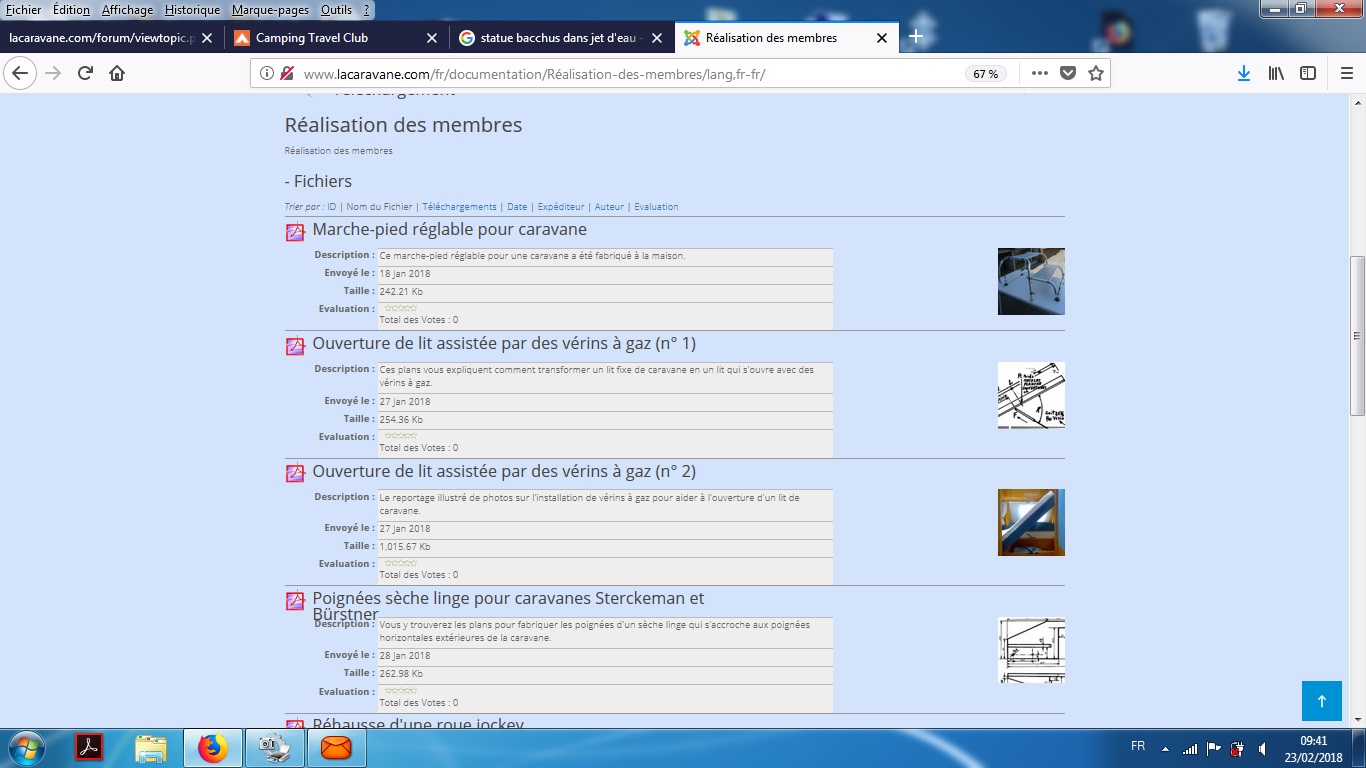Bookmark this page with the star icon

1095,73
